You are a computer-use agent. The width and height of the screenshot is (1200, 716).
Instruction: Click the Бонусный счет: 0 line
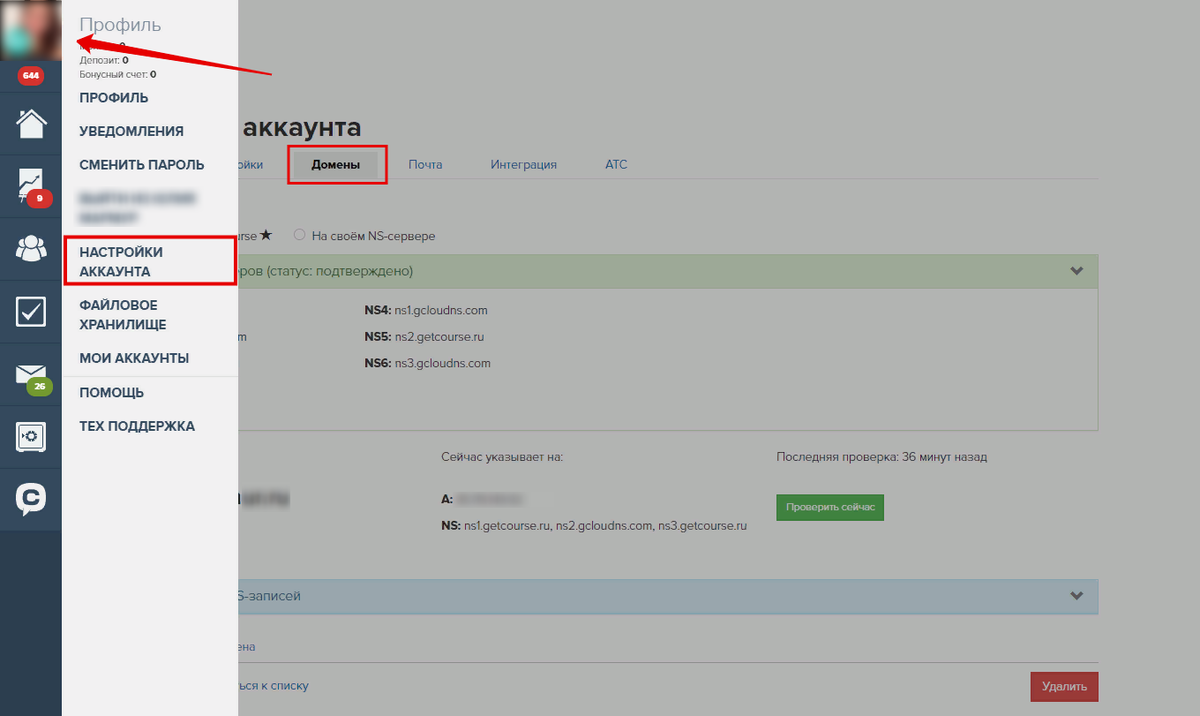pos(117,74)
